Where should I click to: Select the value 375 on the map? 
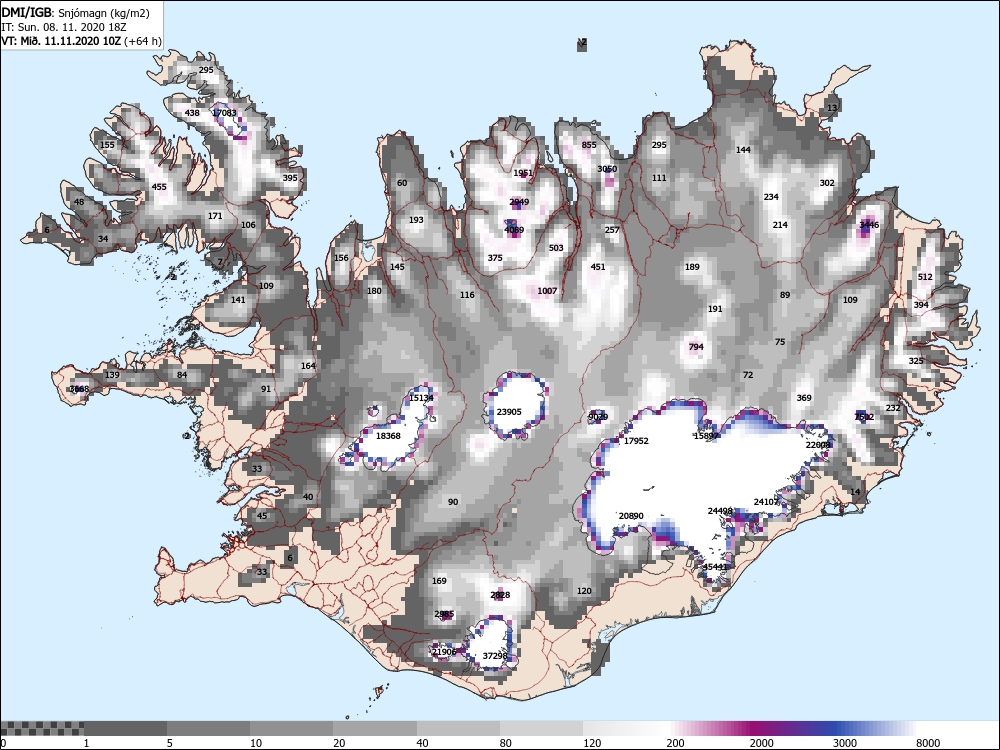tap(495, 258)
